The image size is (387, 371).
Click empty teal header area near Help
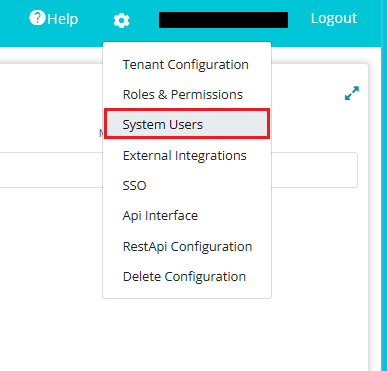(13, 20)
